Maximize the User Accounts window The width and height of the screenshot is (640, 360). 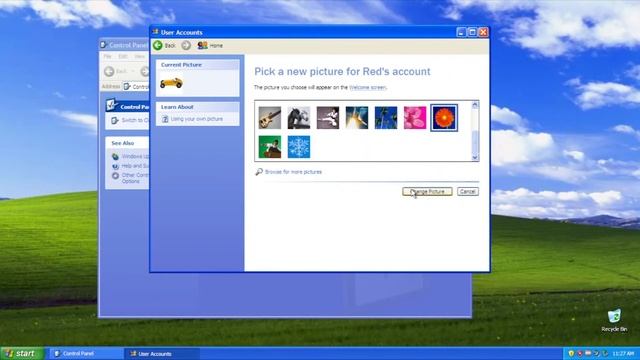click(x=472, y=32)
